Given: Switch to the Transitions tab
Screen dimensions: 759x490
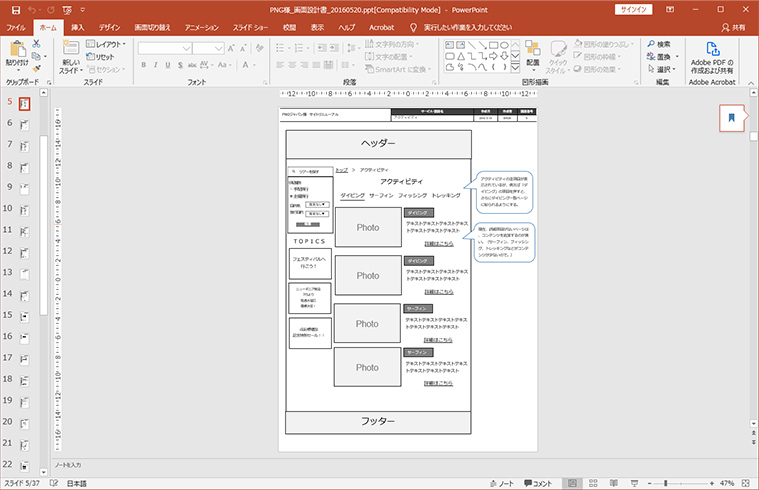Looking at the screenshot, I should click(152, 28).
